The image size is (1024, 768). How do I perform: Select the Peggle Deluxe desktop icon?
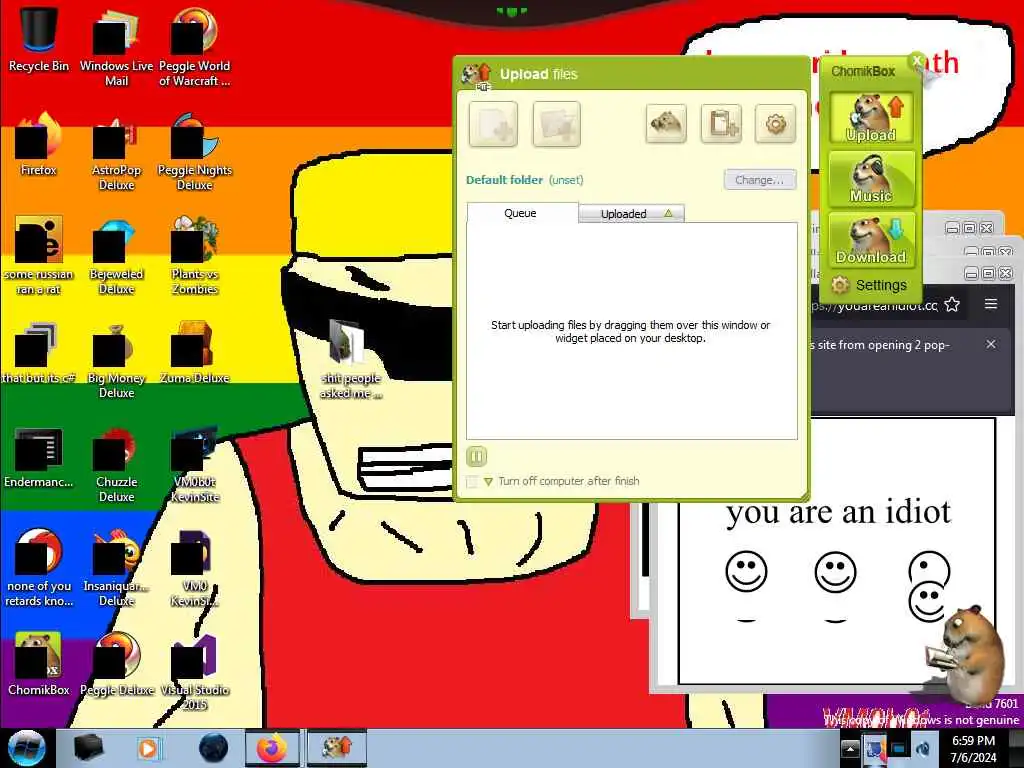tap(116, 664)
